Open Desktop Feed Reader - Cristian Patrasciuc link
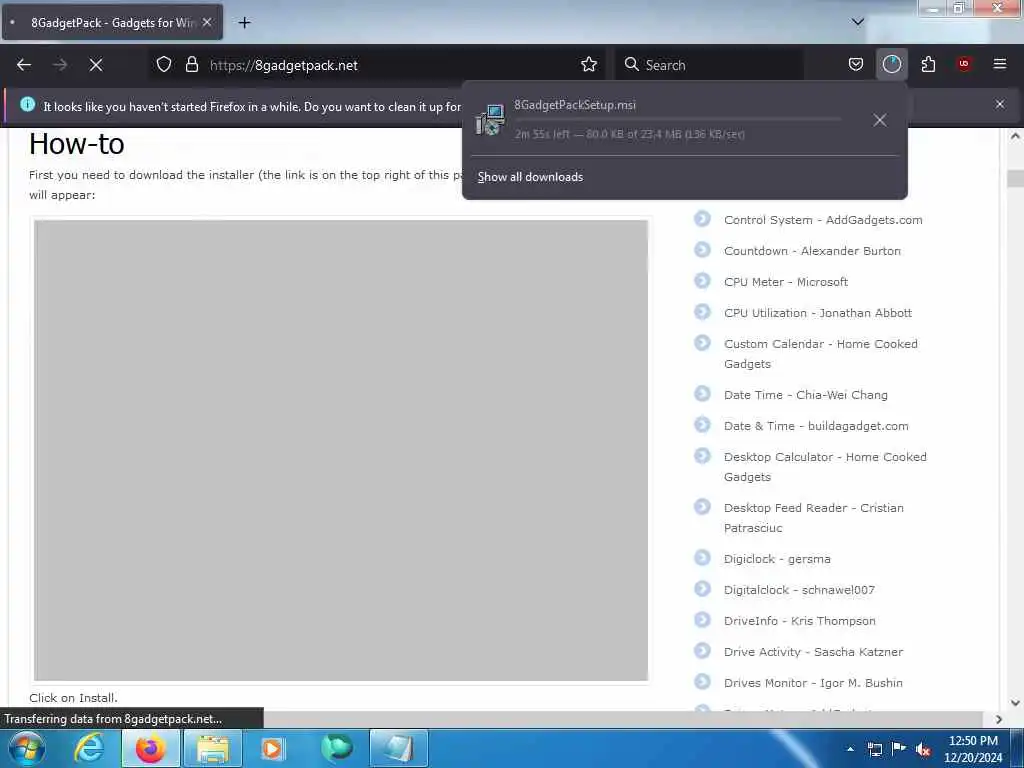 pyautogui.click(x=814, y=518)
